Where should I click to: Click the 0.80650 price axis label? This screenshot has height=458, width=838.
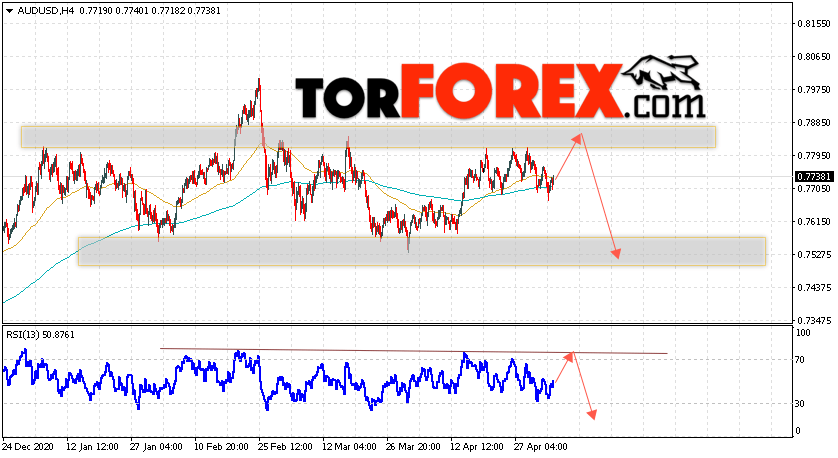[x=814, y=57]
